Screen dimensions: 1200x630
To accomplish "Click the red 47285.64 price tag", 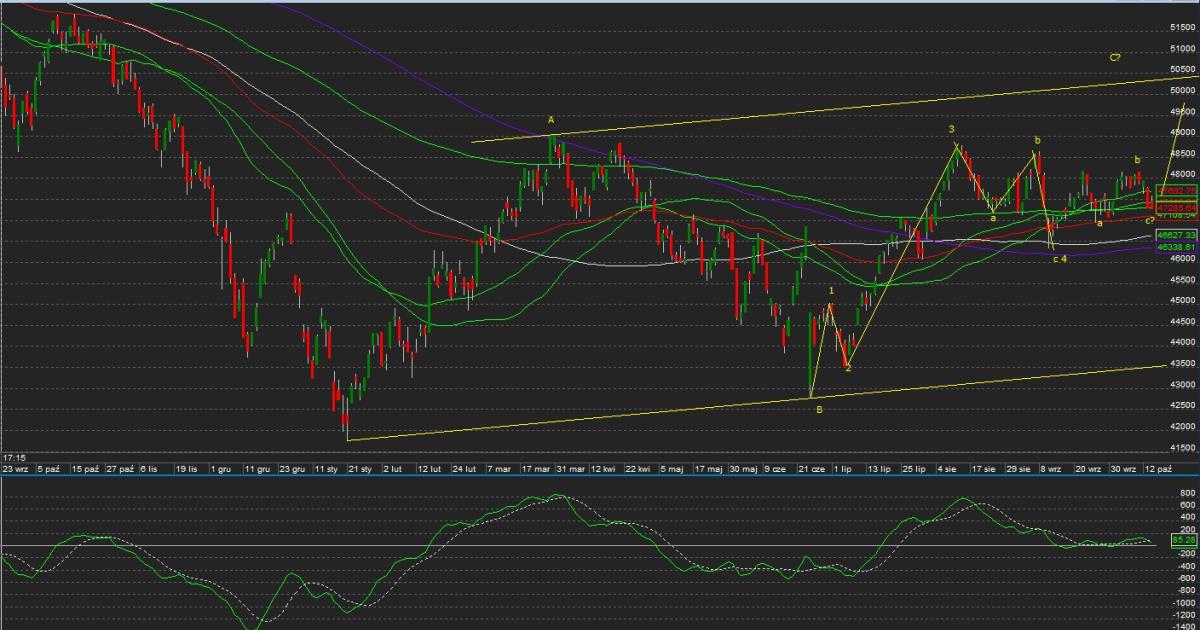I will tap(1176, 208).
